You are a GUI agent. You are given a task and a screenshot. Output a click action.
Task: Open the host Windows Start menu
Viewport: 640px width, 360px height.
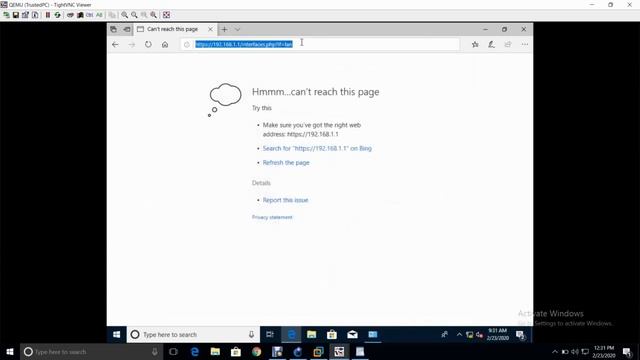coord(10,352)
